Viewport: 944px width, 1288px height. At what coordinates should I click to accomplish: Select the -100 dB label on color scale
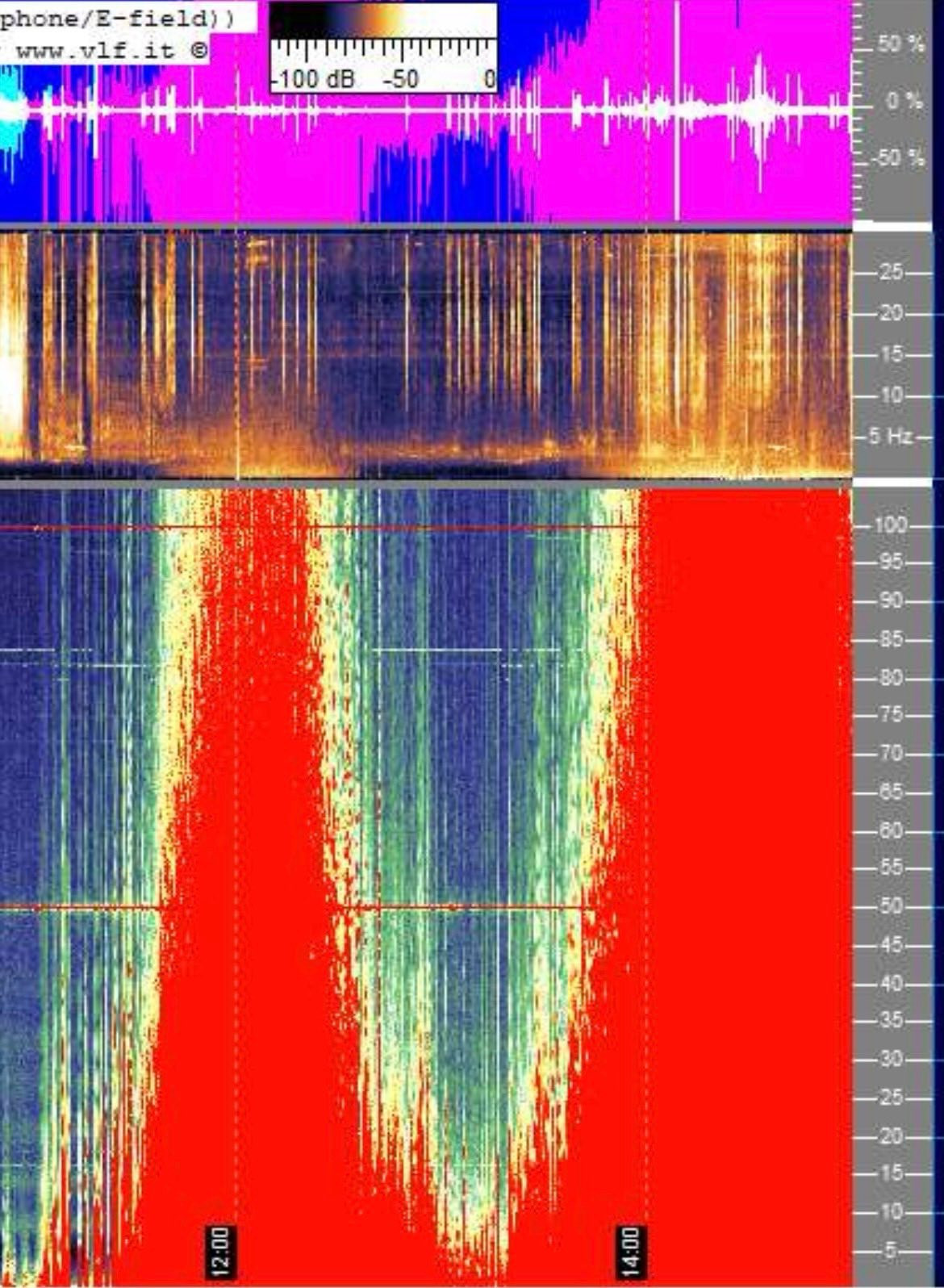click(314, 79)
